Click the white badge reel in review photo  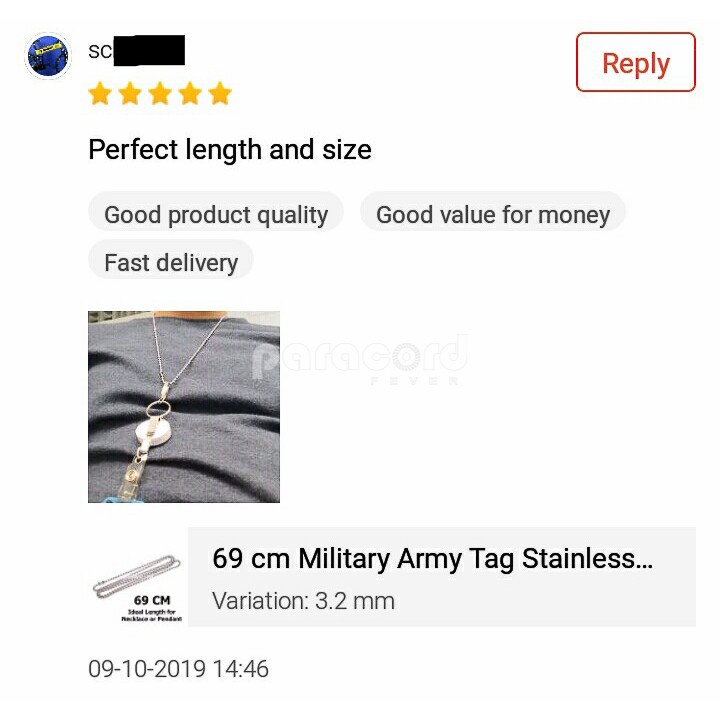(154, 432)
